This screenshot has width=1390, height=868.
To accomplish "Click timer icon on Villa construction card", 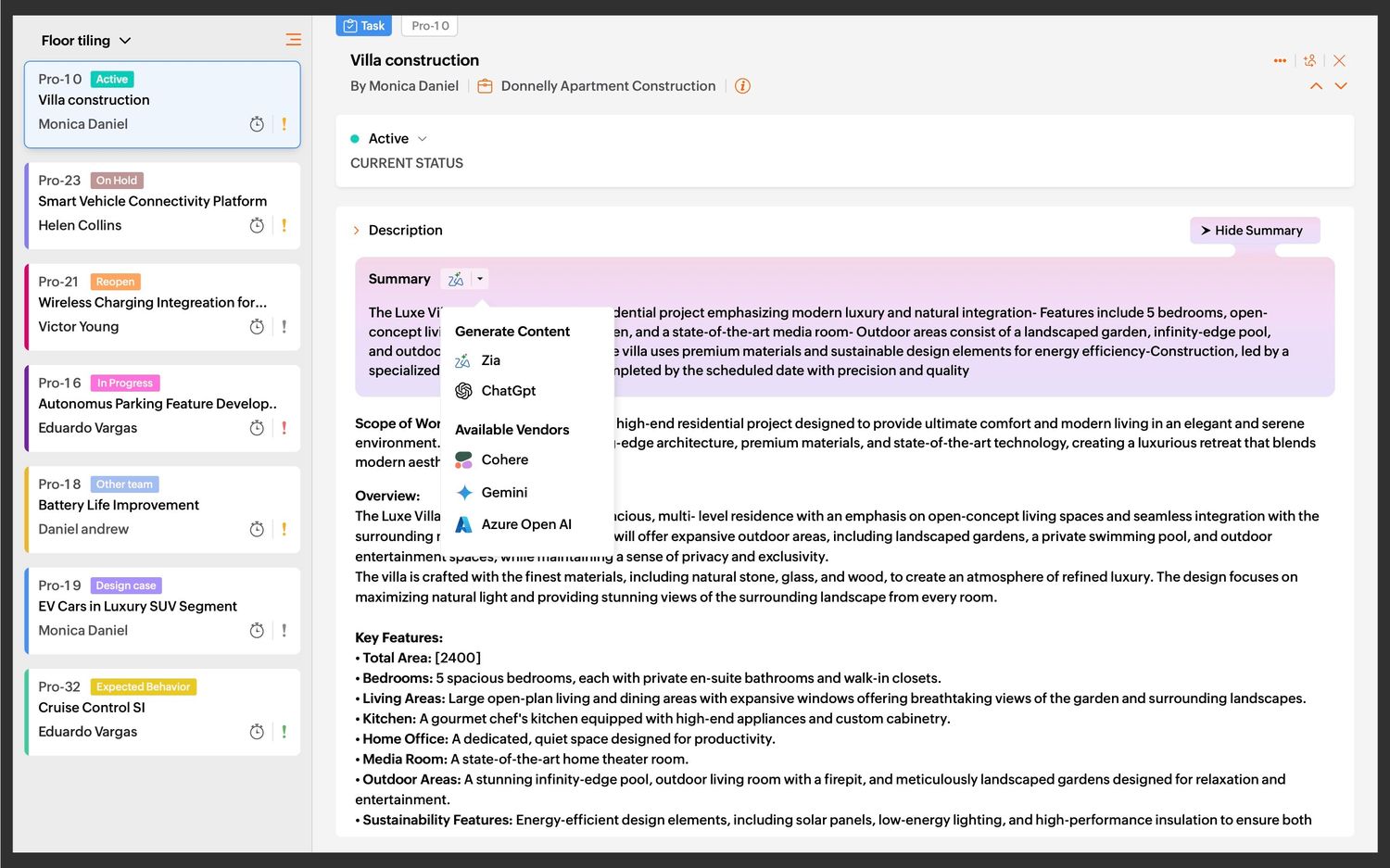I will click(257, 124).
